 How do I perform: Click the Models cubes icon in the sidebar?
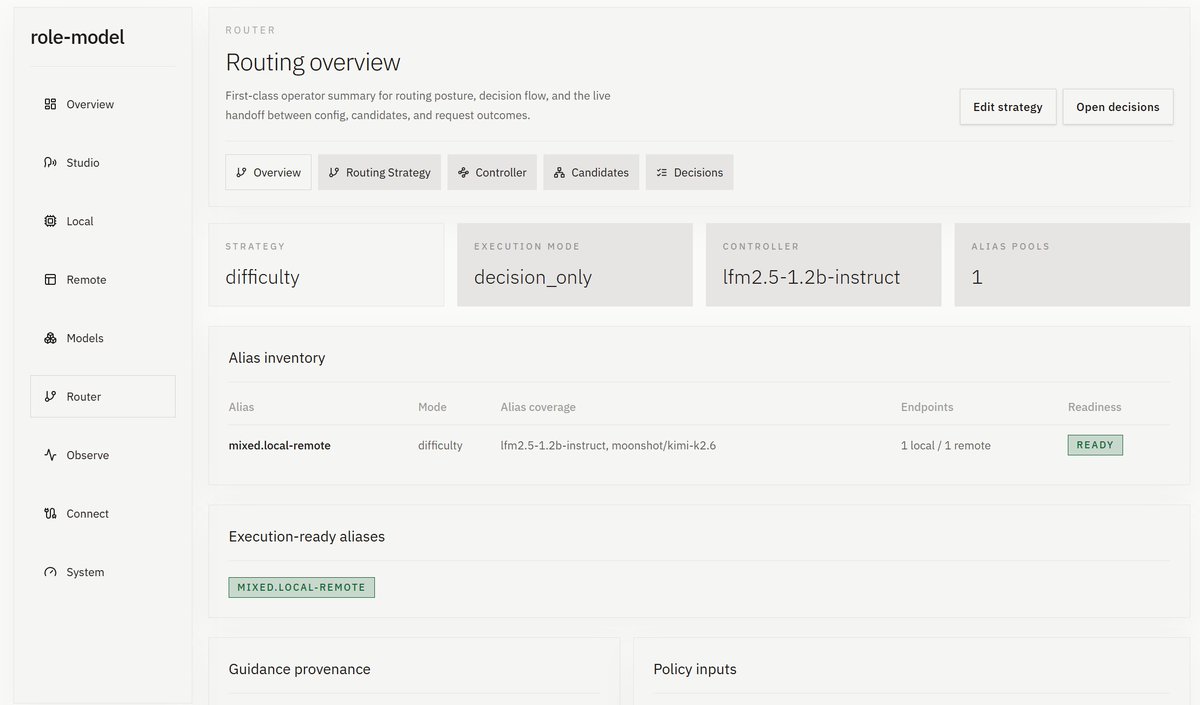point(50,338)
